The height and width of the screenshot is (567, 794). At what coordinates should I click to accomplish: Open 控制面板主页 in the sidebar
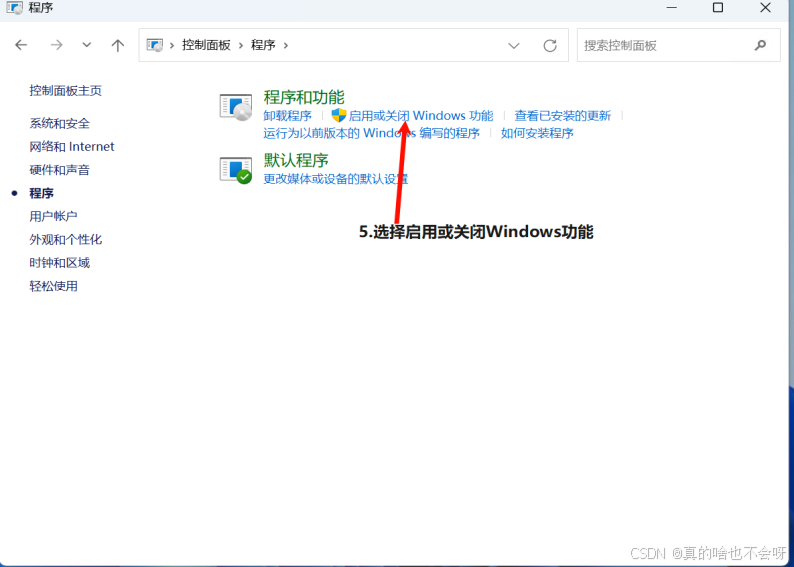(x=65, y=91)
